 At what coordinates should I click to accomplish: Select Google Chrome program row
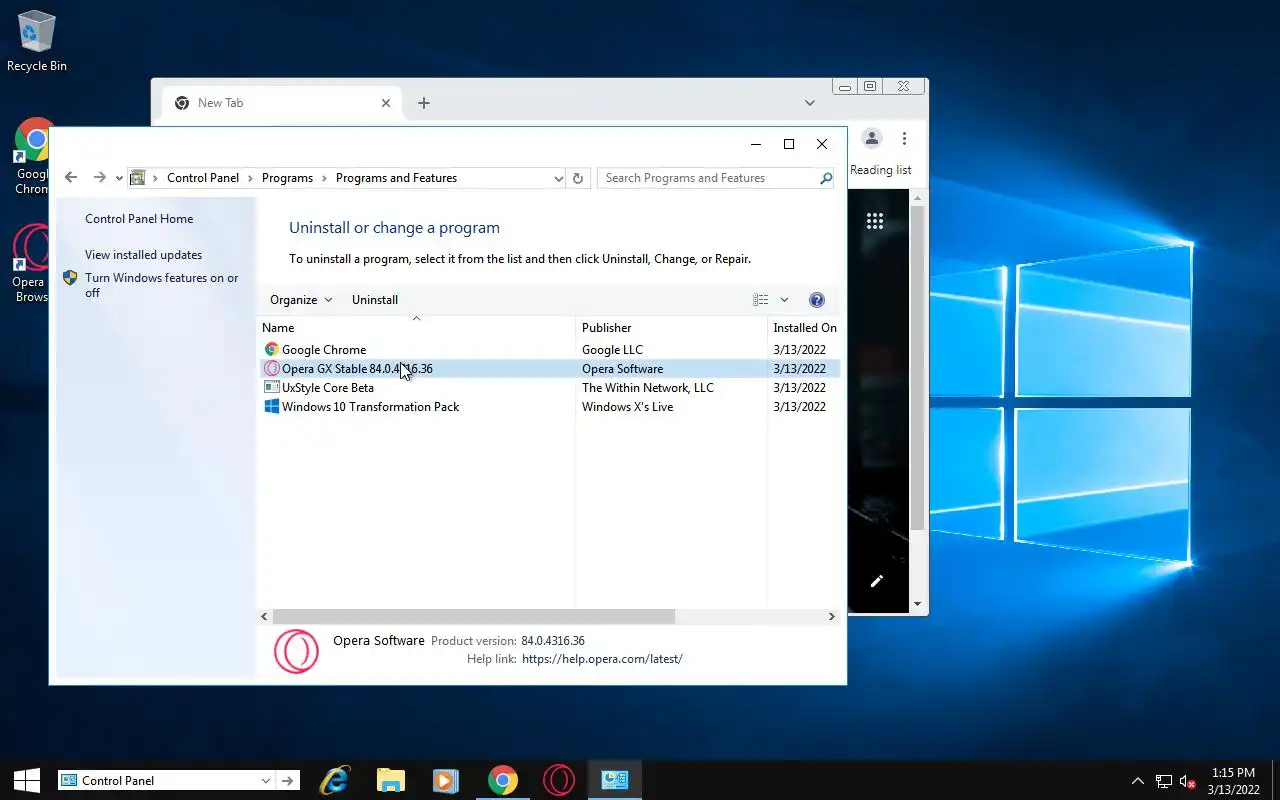(549, 350)
